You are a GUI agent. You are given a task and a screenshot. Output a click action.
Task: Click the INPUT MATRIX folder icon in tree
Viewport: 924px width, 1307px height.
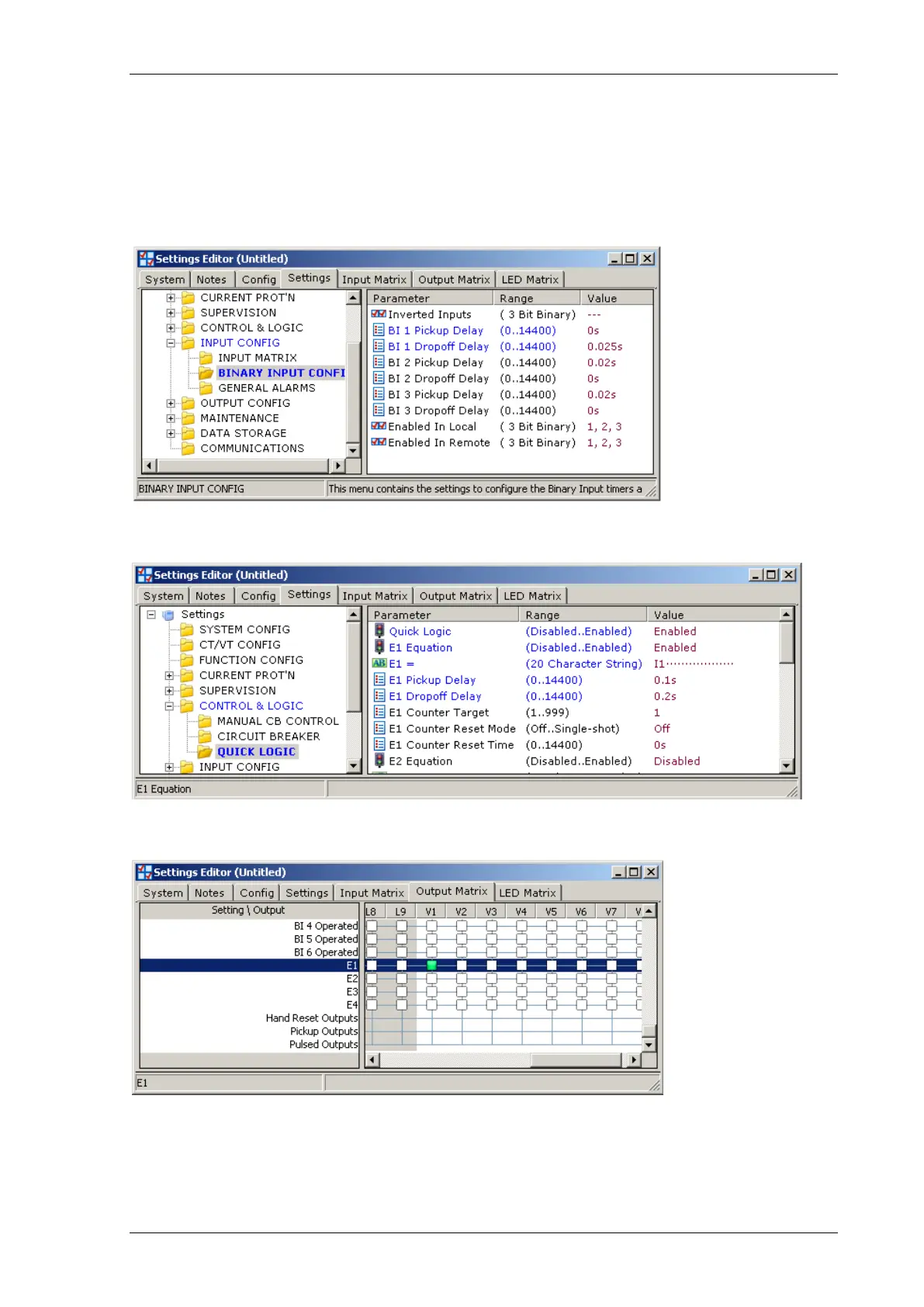(206, 358)
